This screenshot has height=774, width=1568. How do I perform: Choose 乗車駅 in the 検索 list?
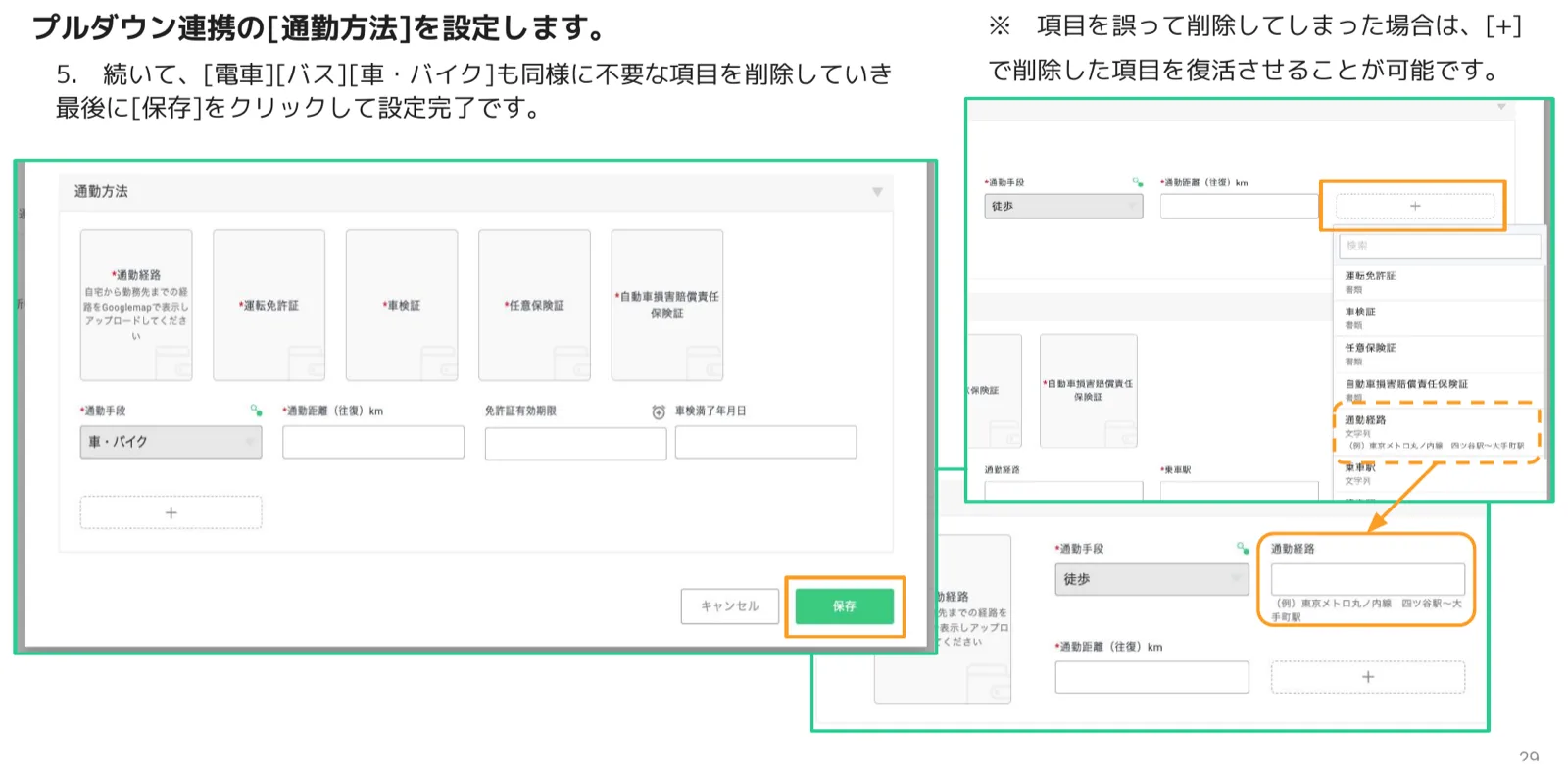1440,474
